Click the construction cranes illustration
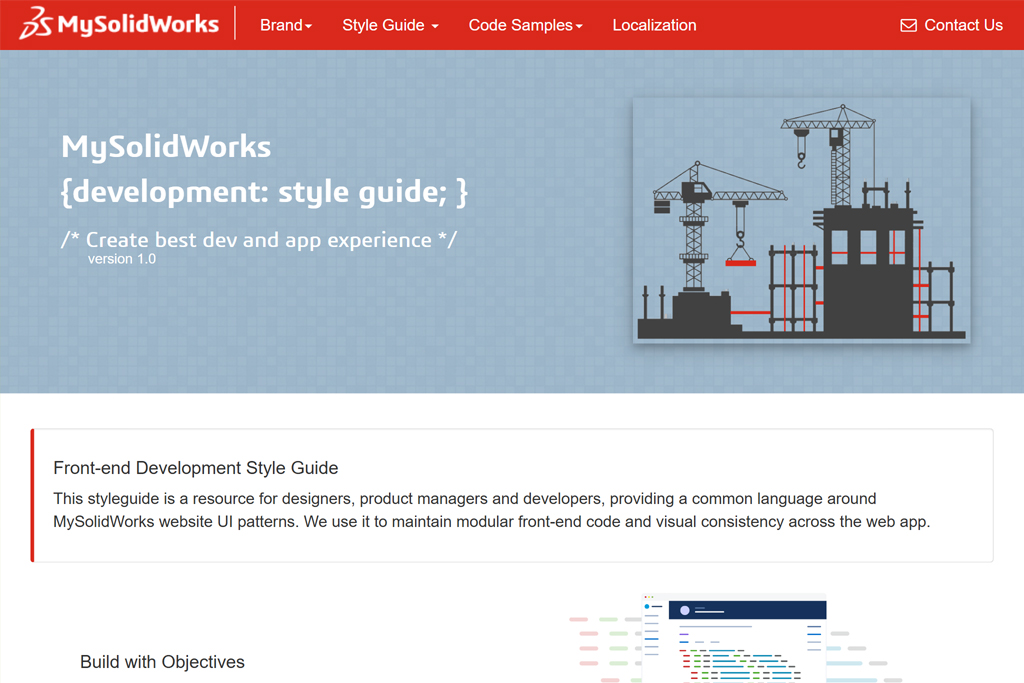 (x=801, y=220)
